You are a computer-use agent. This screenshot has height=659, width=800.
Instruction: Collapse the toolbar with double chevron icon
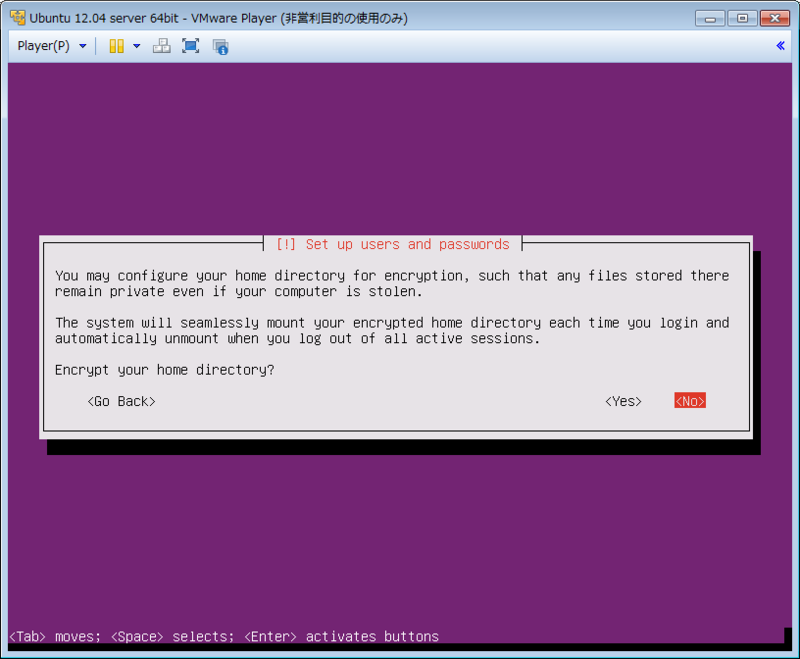(780, 46)
